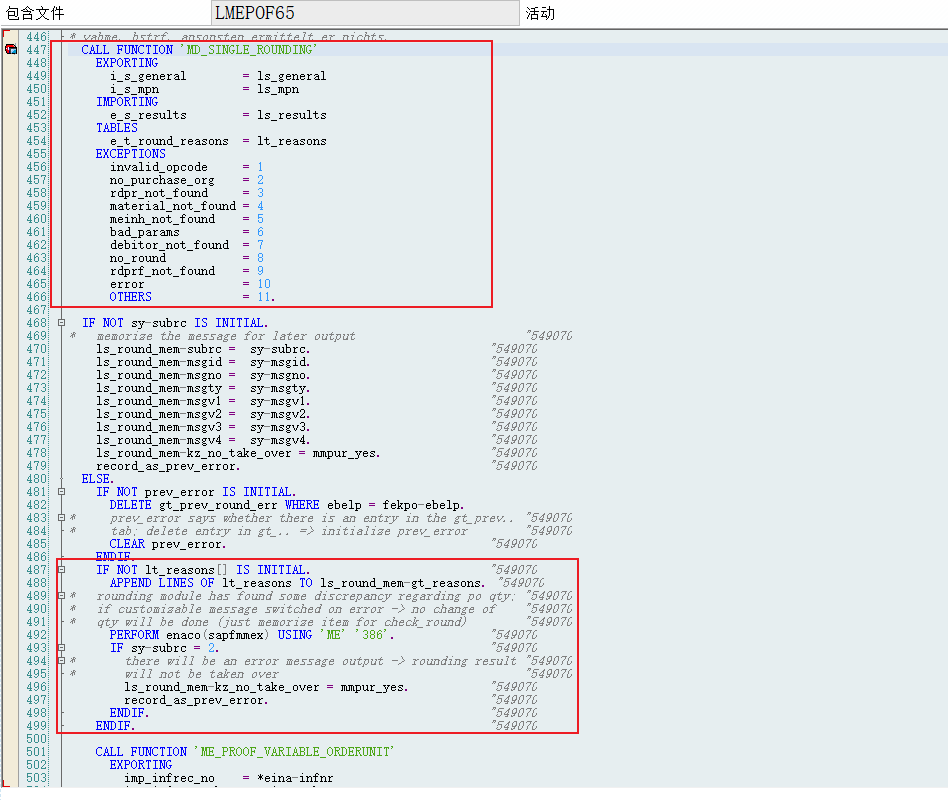Collapse the IF NOT lt_reasons block at line 487
Screen dimensions: 948x800
pyautogui.click(x=61, y=570)
